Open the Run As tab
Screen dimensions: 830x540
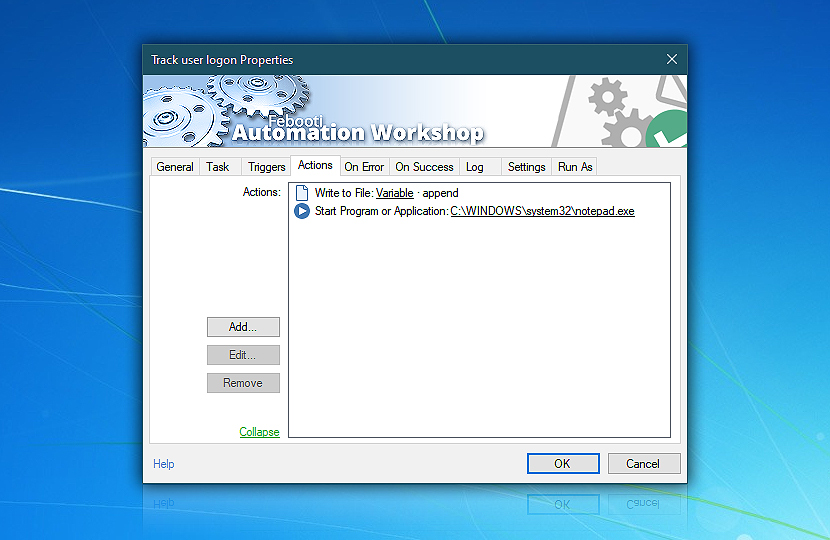pos(575,167)
